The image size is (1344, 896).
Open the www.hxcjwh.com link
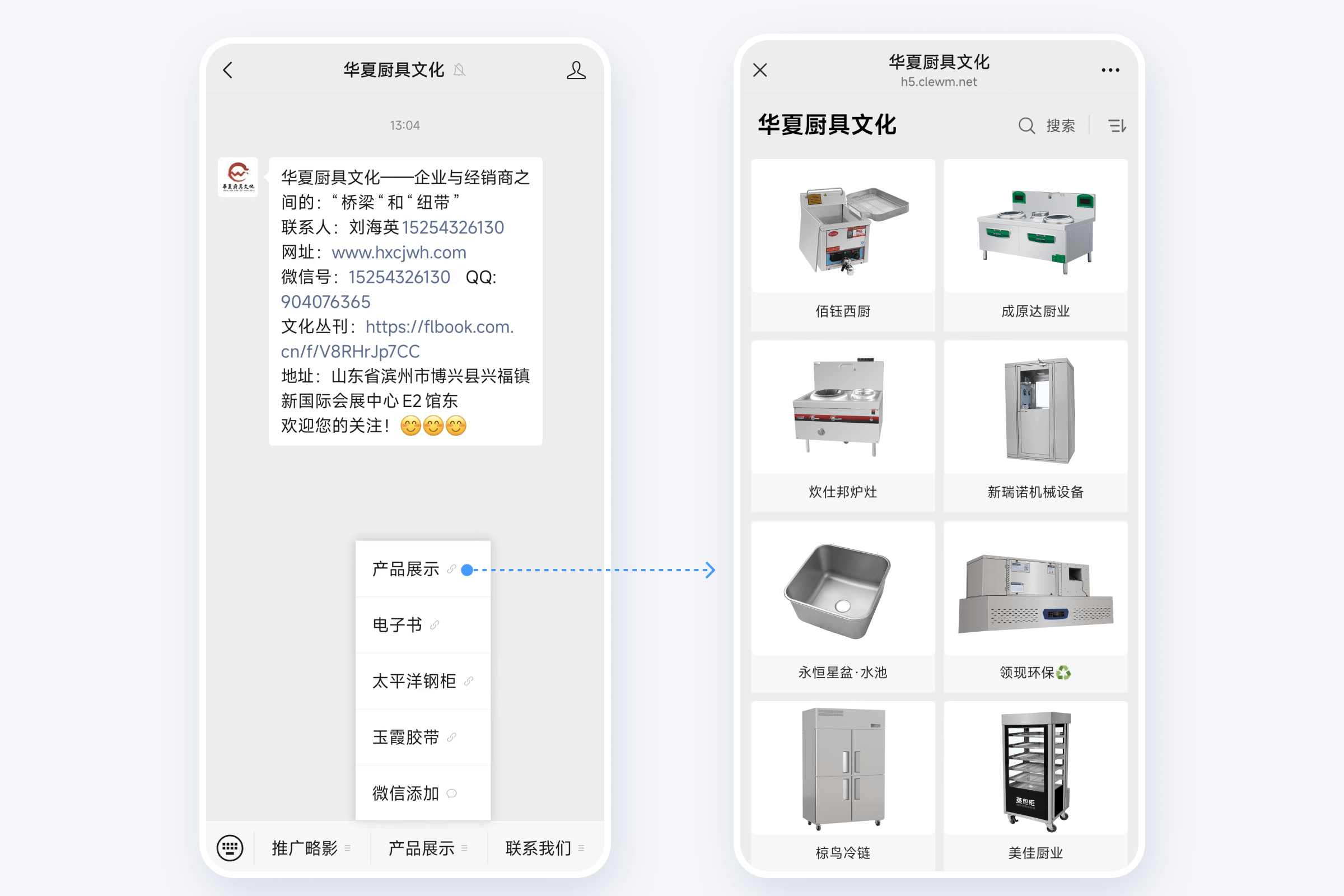(399, 253)
